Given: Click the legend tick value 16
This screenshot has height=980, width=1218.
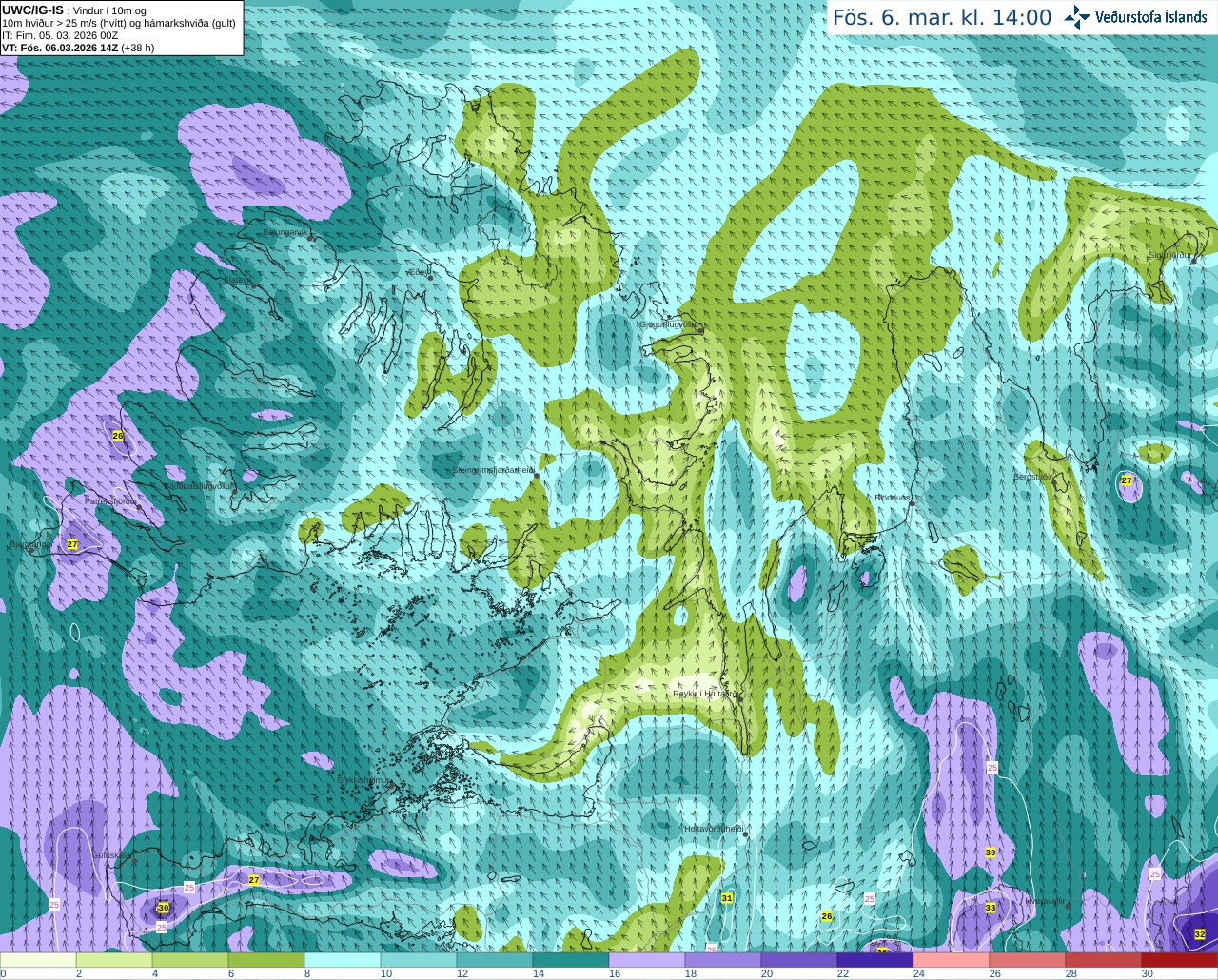Looking at the screenshot, I should (x=615, y=973).
